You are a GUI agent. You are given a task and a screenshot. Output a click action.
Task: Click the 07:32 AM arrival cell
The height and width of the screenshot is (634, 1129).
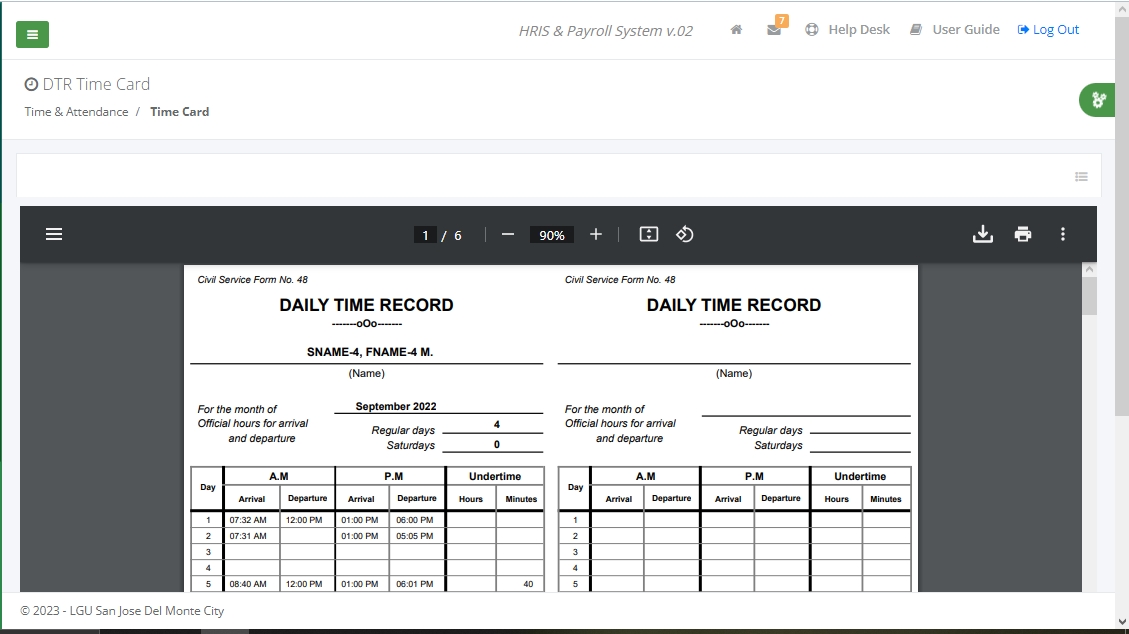[x=251, y=520]
